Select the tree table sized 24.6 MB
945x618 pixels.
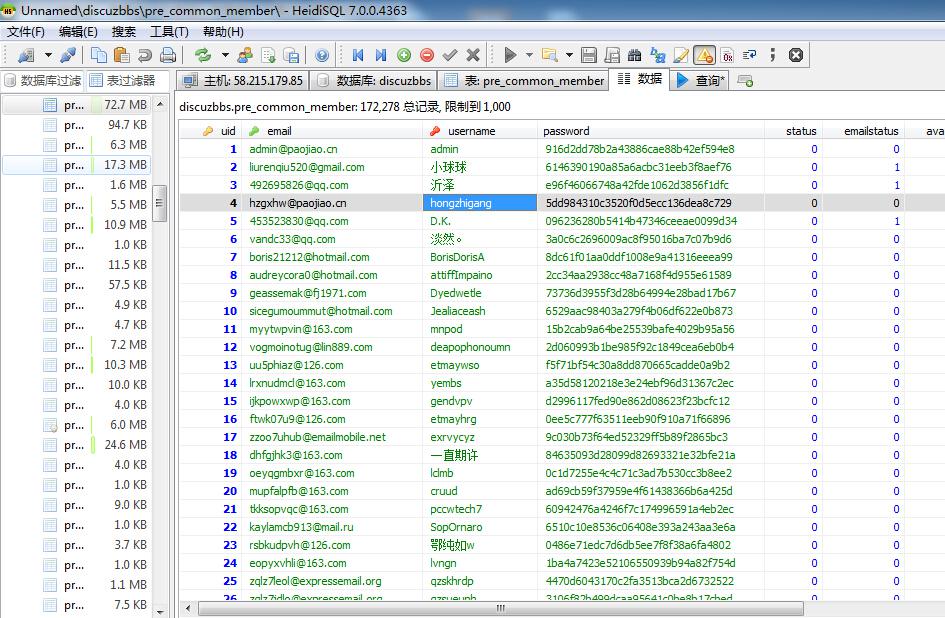tap(76, 445)
